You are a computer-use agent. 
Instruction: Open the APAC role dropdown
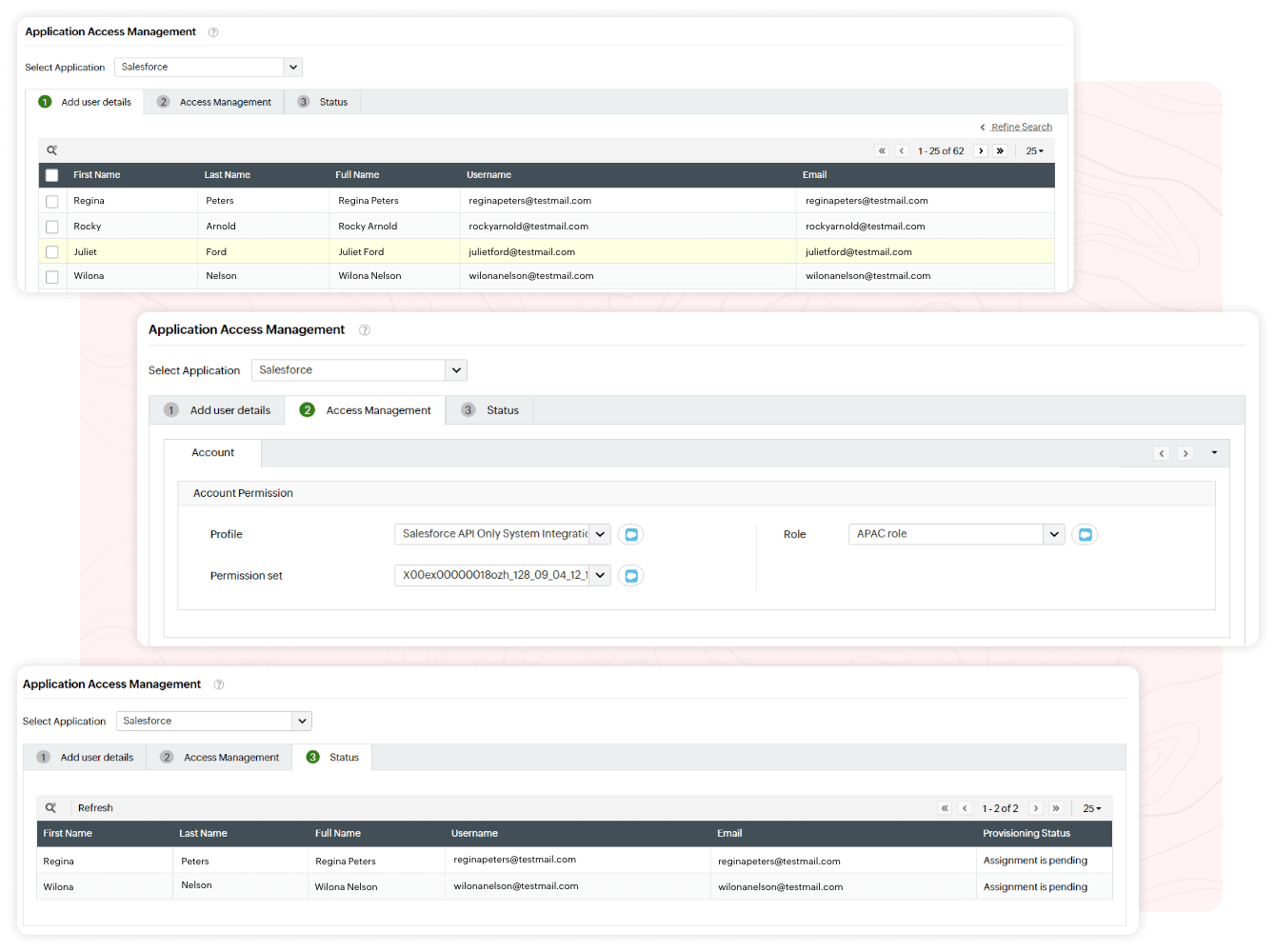[1054, 534]
